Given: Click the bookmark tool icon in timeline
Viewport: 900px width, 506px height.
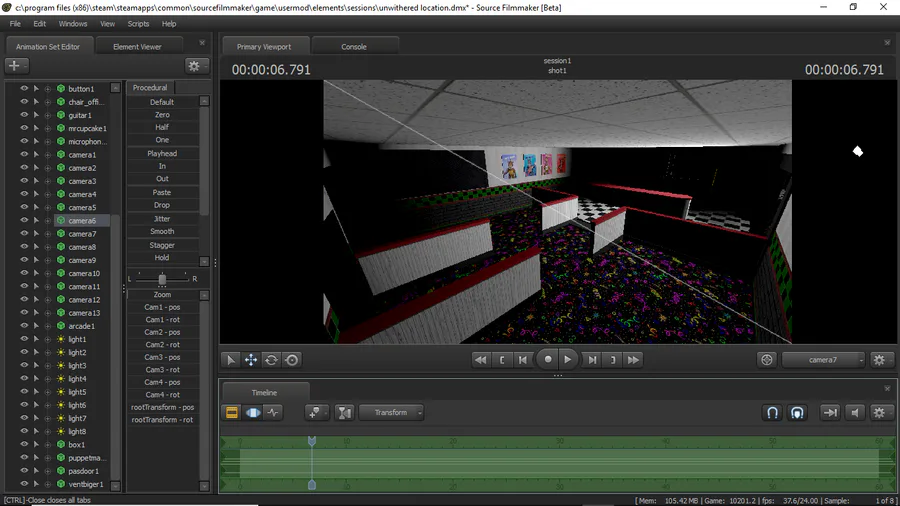Looking at the screenshot, I should click(x=315, y=412).
